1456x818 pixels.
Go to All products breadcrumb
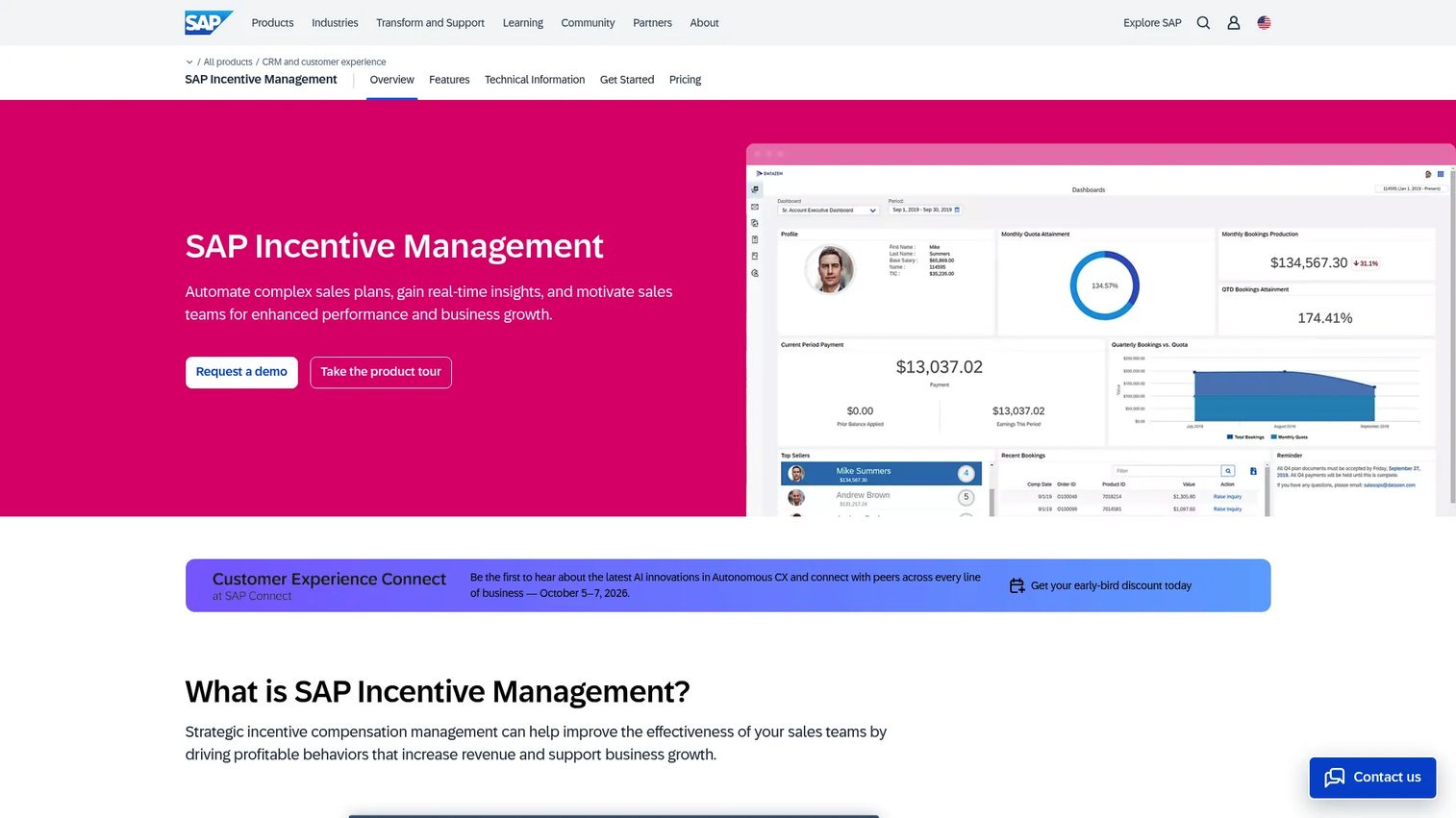[x=228, y=62]
